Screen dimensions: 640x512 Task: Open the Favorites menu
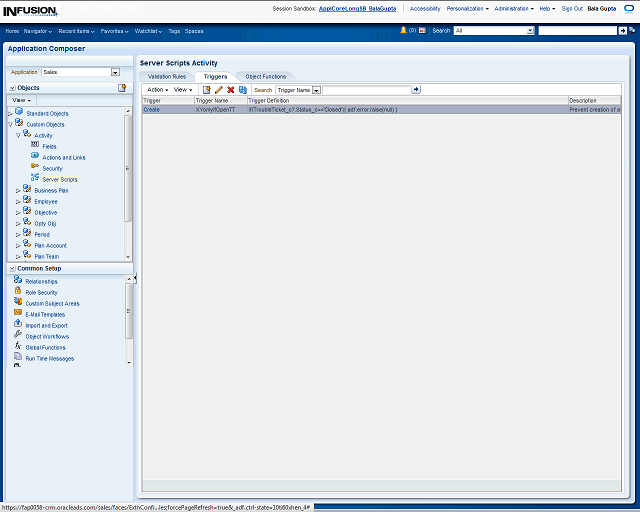click(x=114, y=31)
